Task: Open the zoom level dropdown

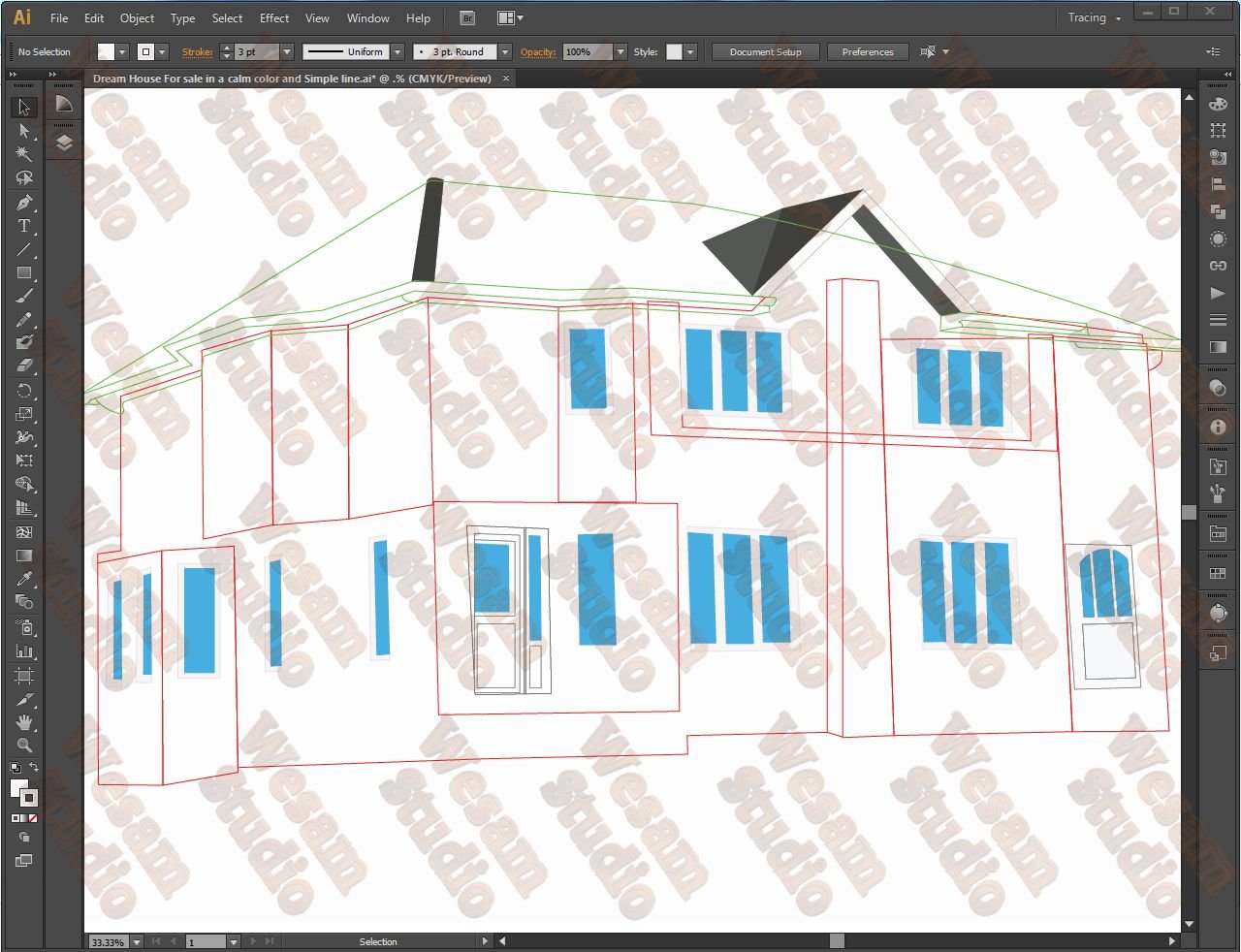Action: pos(137,942)
